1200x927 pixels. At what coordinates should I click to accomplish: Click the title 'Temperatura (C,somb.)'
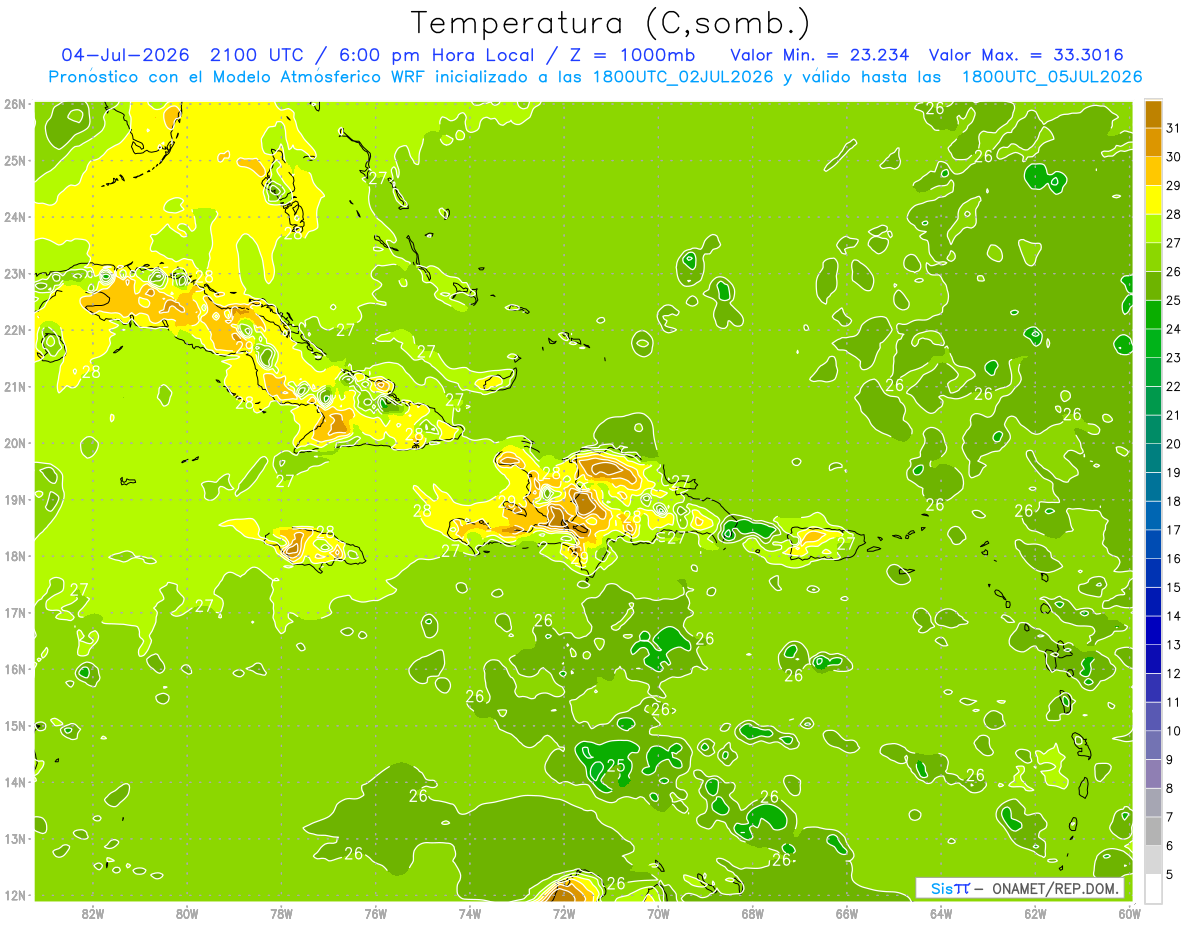[x=610, y=24]
